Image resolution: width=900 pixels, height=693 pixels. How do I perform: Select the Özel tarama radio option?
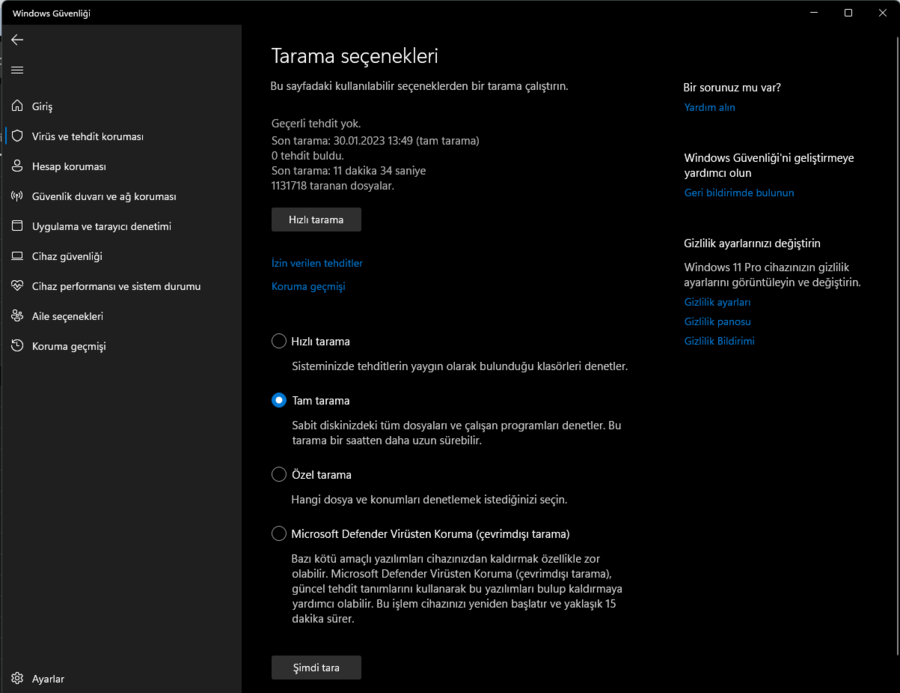[279, 474]
